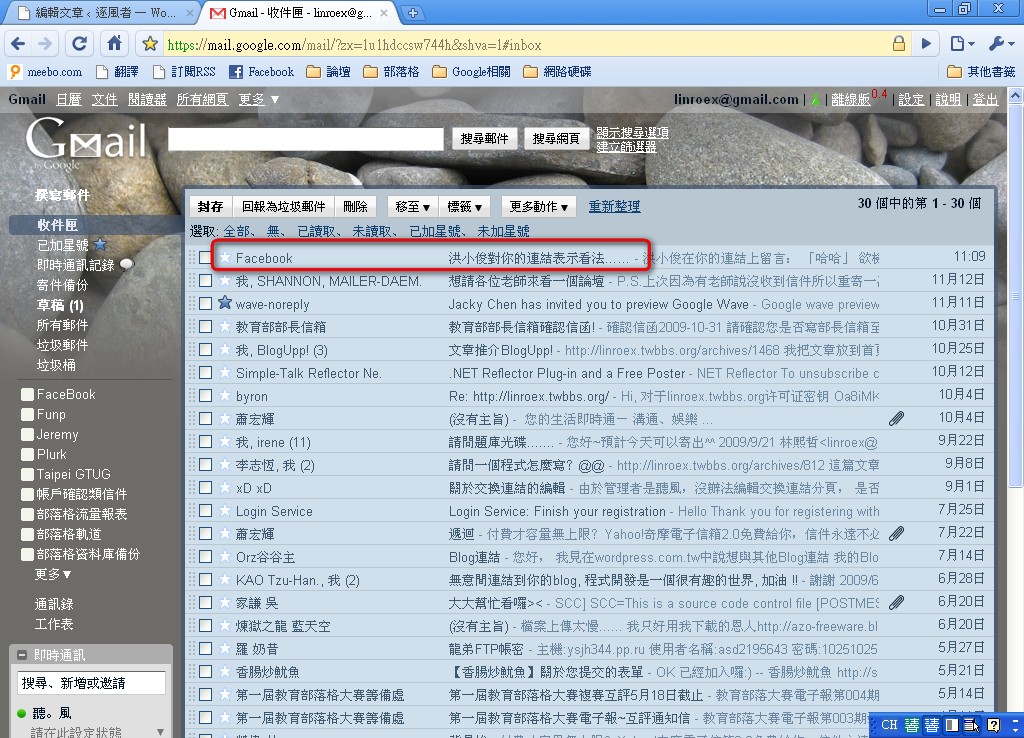
Task: Open 閱讀器 in the Gmail top bar
Action: click(x=147, y=99)
